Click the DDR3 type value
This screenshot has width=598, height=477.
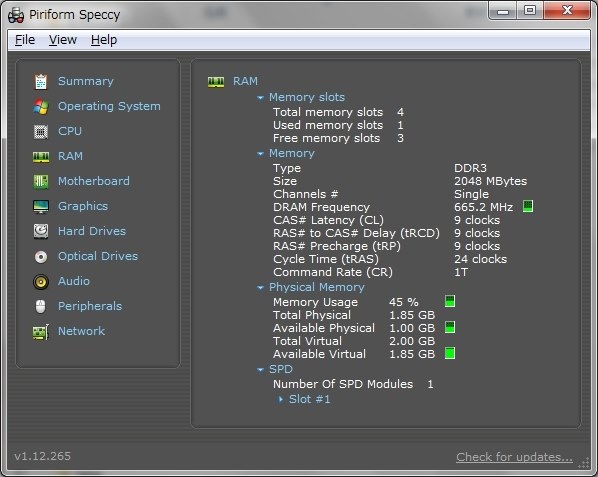[x=470, y=168]
